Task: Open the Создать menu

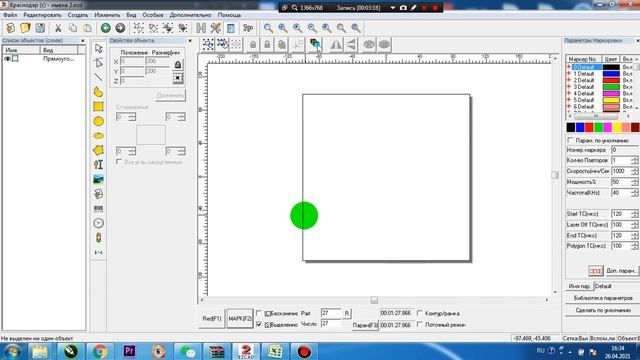Action: 78,15
